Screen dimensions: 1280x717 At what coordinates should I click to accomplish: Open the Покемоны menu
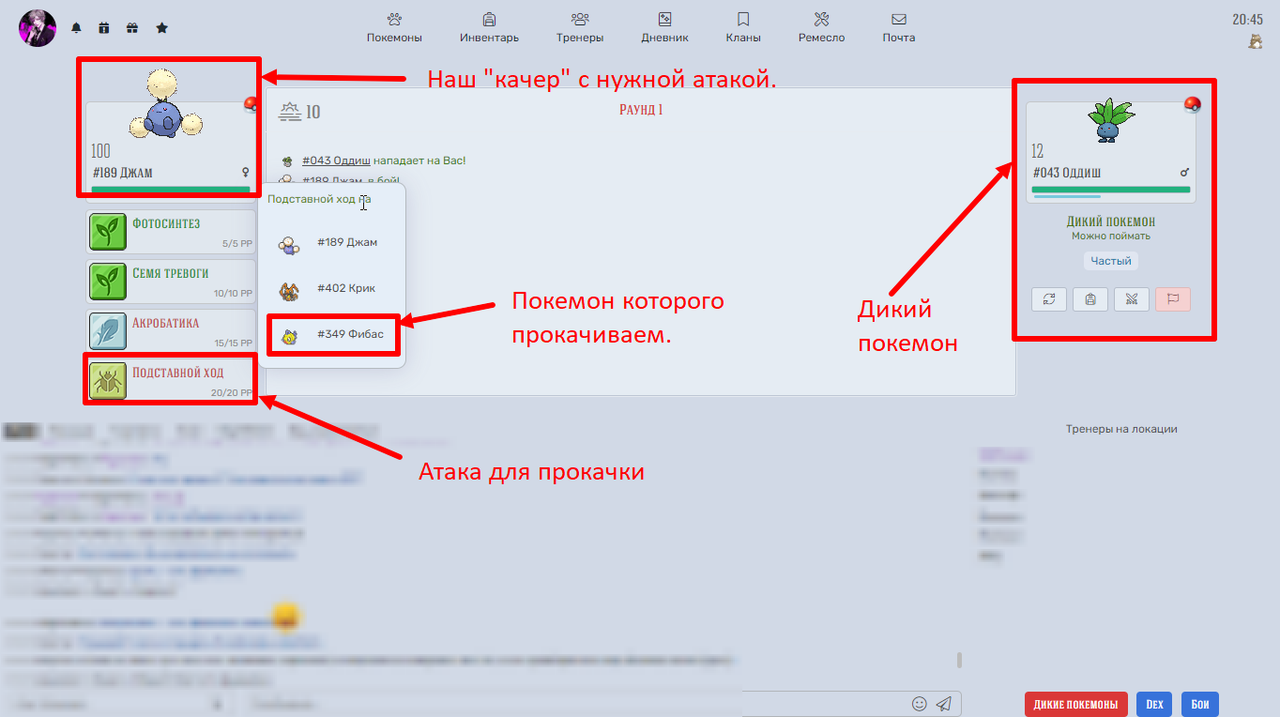[394, 28]
